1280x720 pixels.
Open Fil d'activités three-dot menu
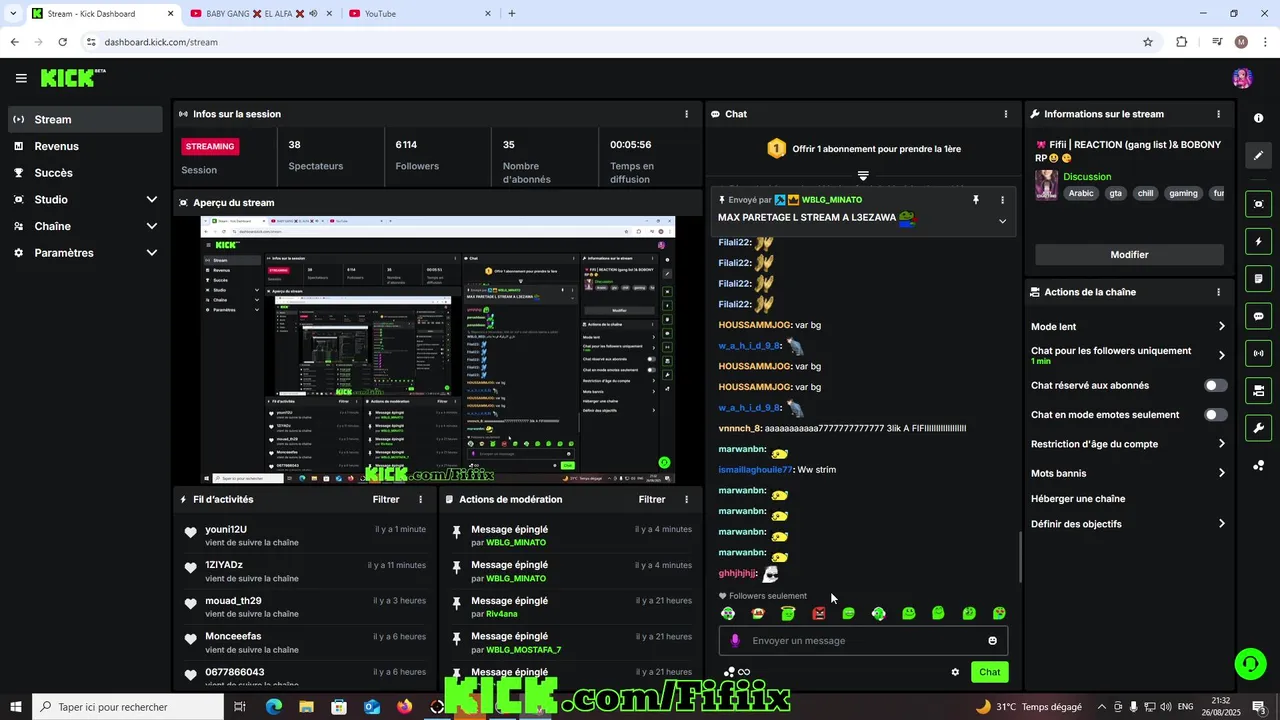(x=420, y=499)
